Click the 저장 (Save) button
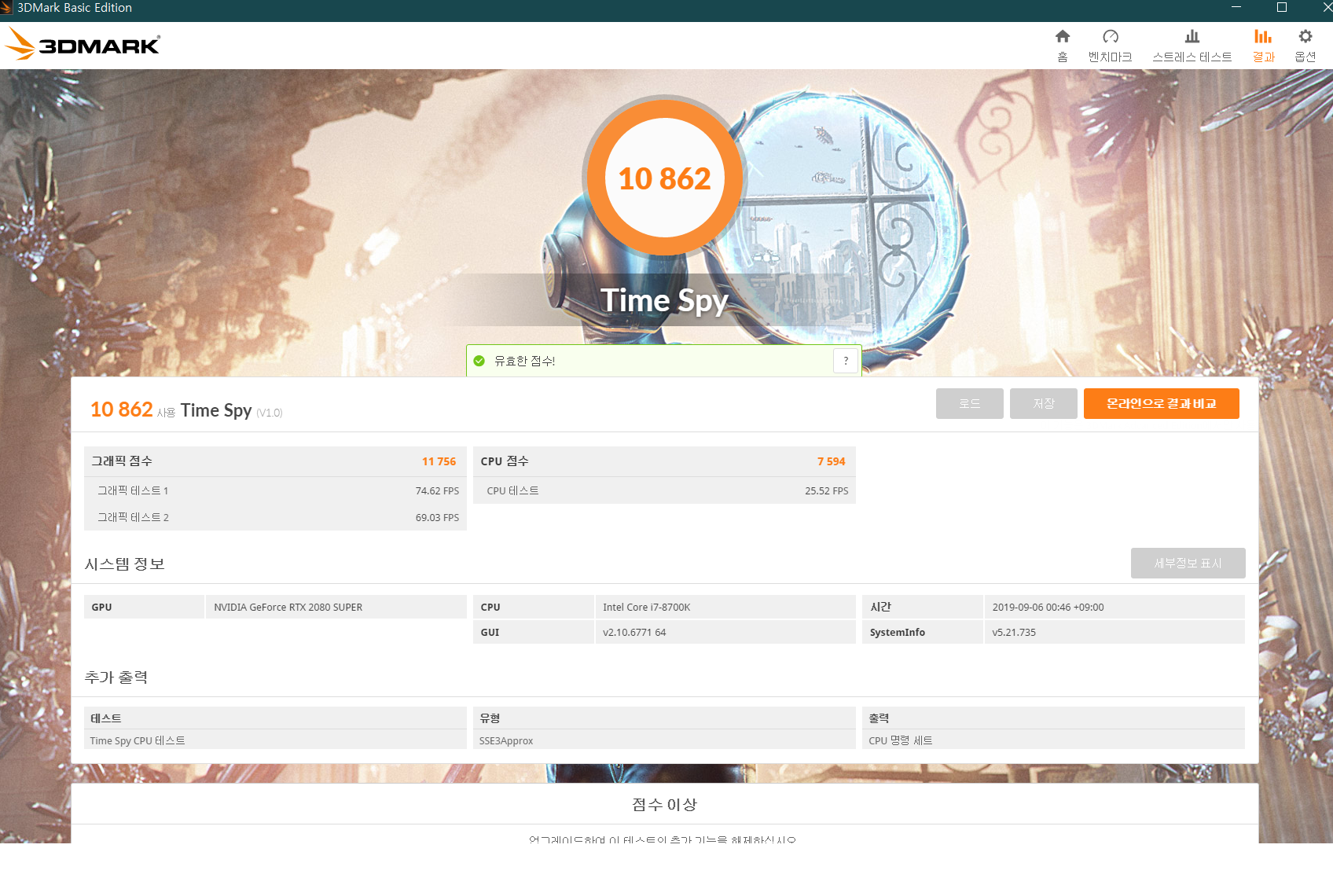The width and height of the screenshot is (1333, 896). 1043,403
